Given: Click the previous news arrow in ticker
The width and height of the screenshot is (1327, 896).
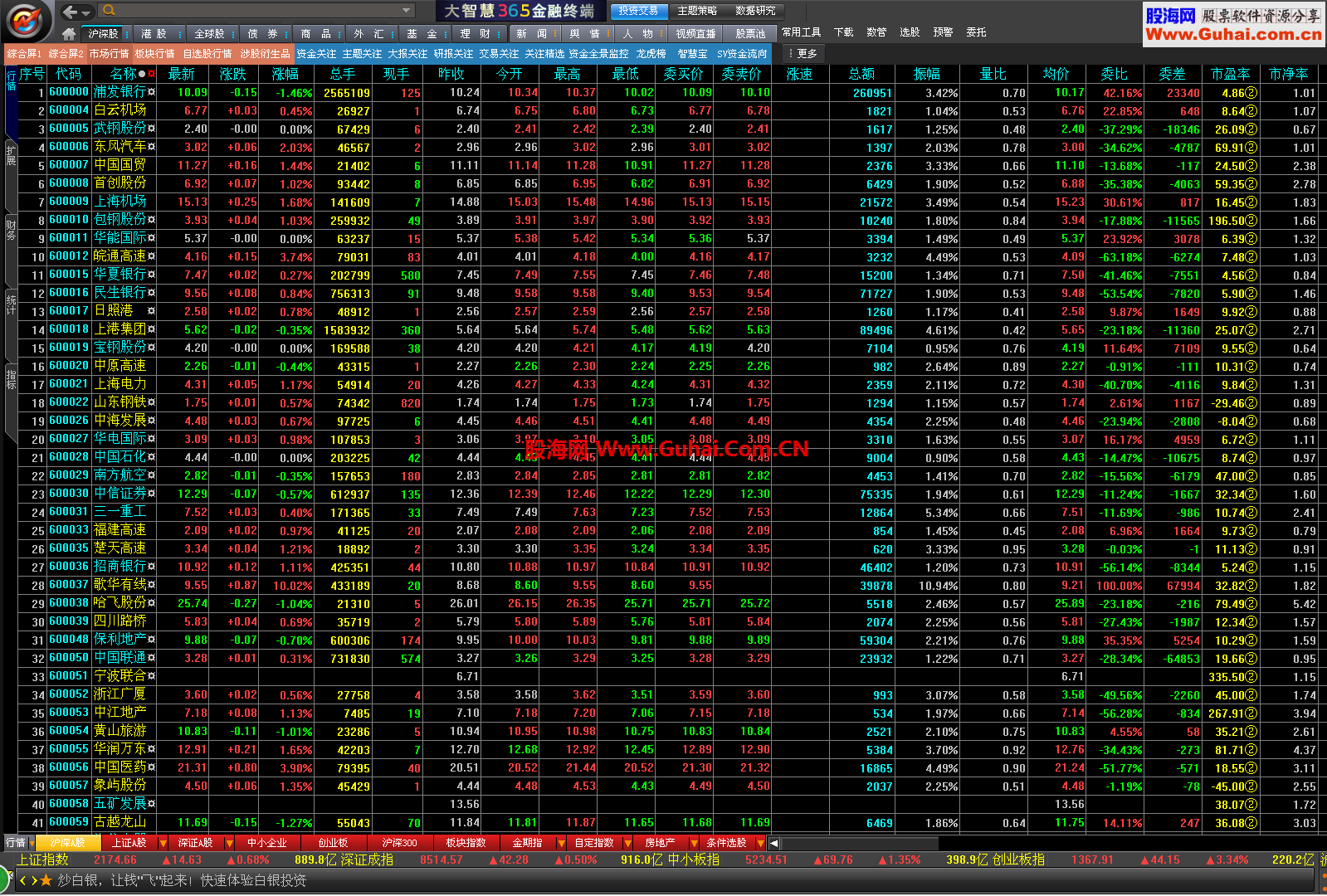Looking at the screenshot, I should pyautogui.click(x=22, y=880).
